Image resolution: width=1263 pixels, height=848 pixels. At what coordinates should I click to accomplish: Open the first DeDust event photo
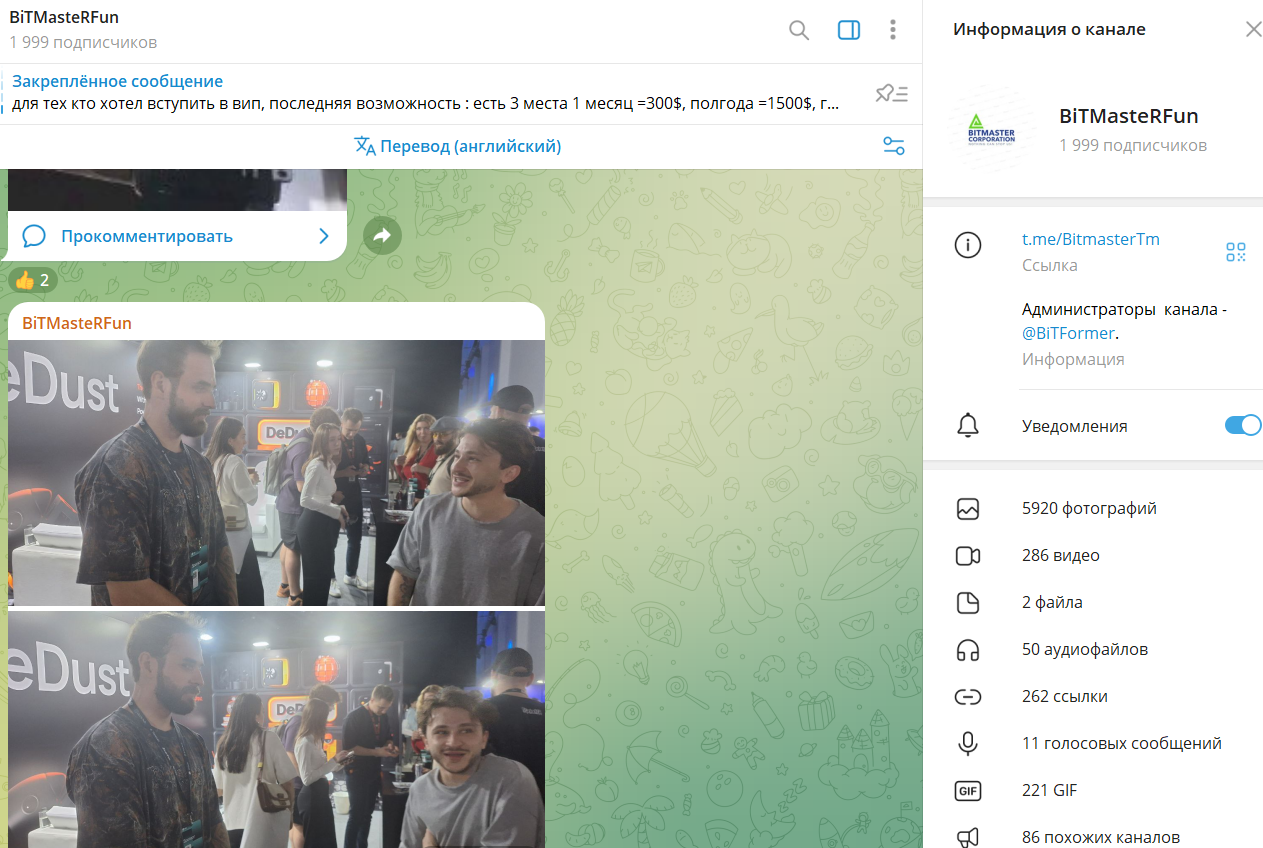coord(276,473)
